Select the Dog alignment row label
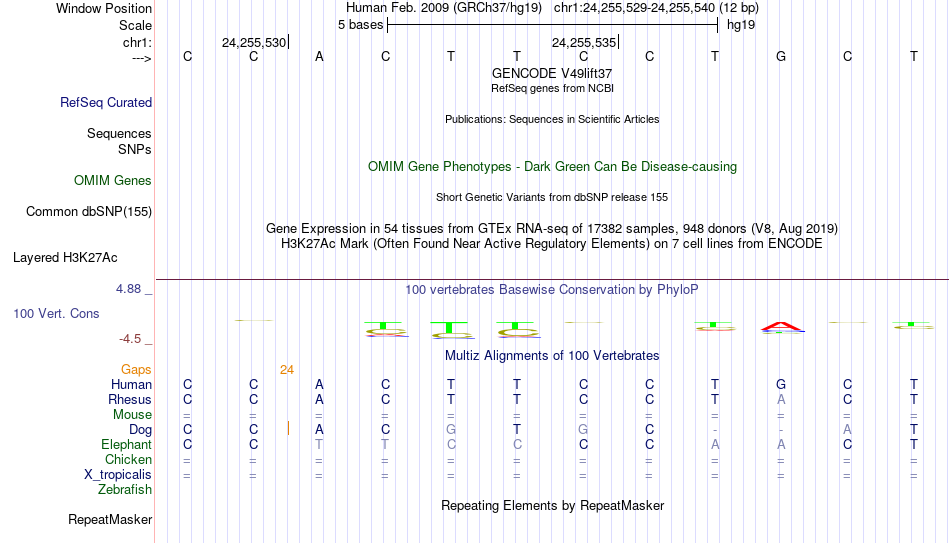The image size is (950, 543). [x=140, y=430]
